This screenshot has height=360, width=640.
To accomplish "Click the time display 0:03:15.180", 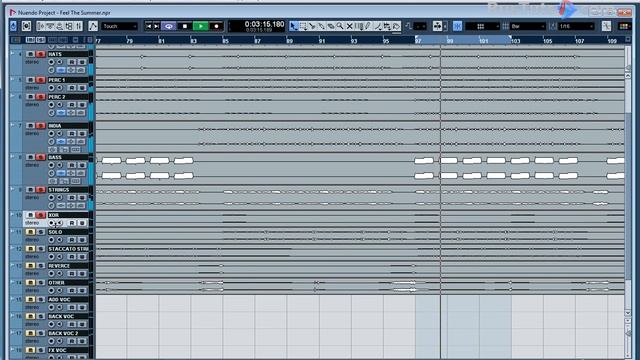I will [x=264, y=24].
